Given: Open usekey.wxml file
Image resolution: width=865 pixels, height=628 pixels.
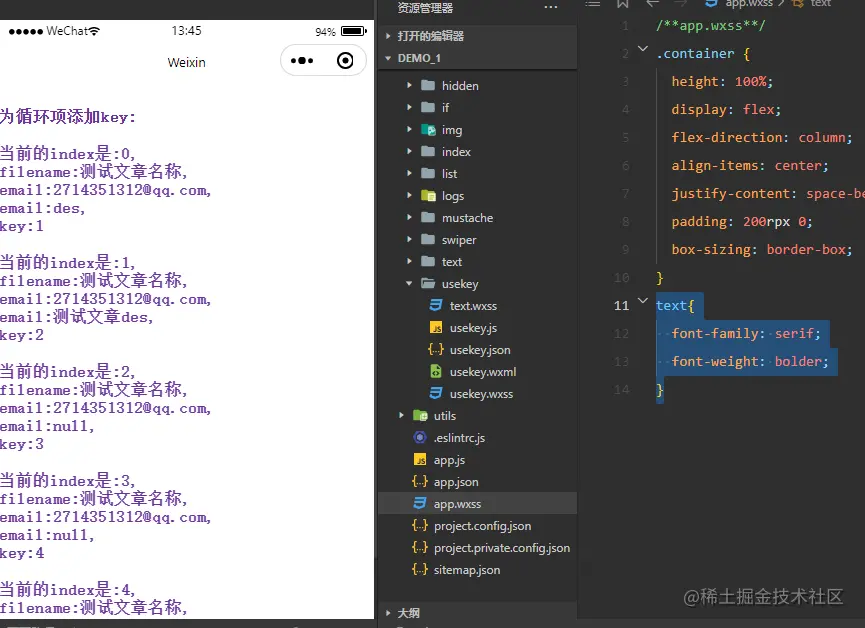Looking at the screenshot, I should 483,372.
